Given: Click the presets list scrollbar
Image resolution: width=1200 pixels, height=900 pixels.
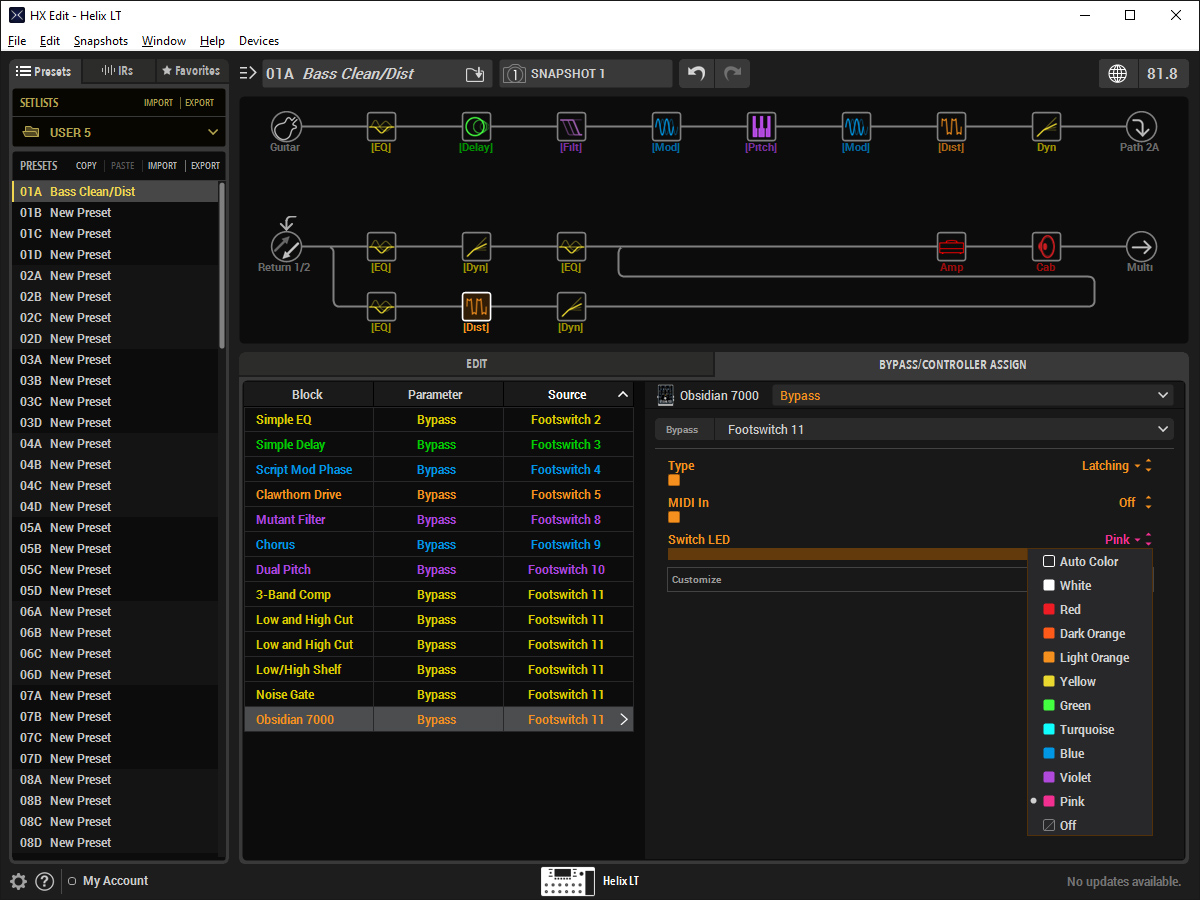Looking at the screenshot, I should click(222, 265).
